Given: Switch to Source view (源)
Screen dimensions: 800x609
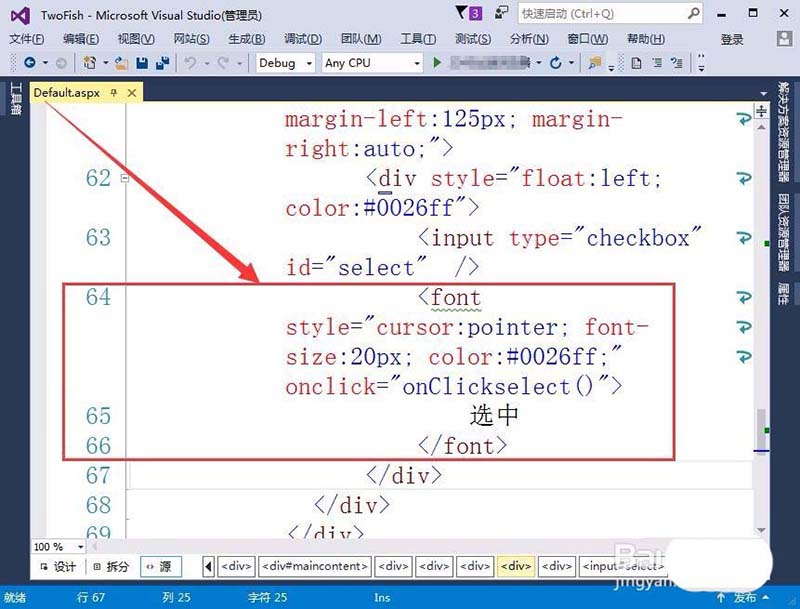Looking at the screenshot, I should [x=158, y=566].
